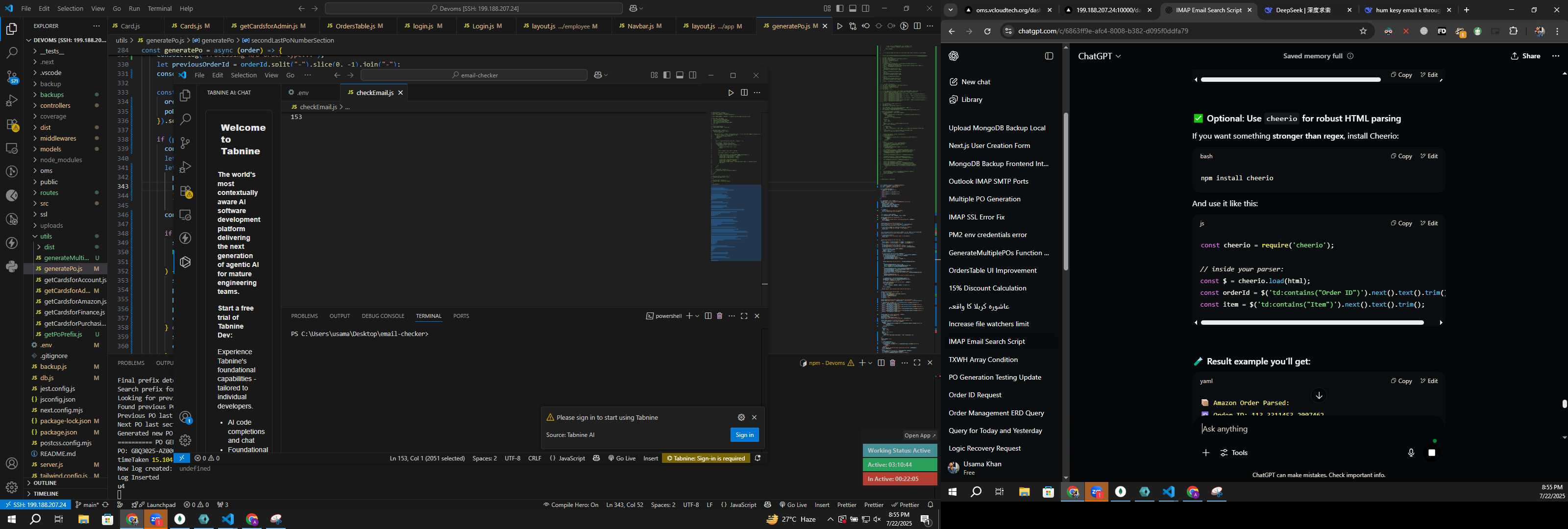Open ChatGPT Tools button

click(x=1234, y=453)
